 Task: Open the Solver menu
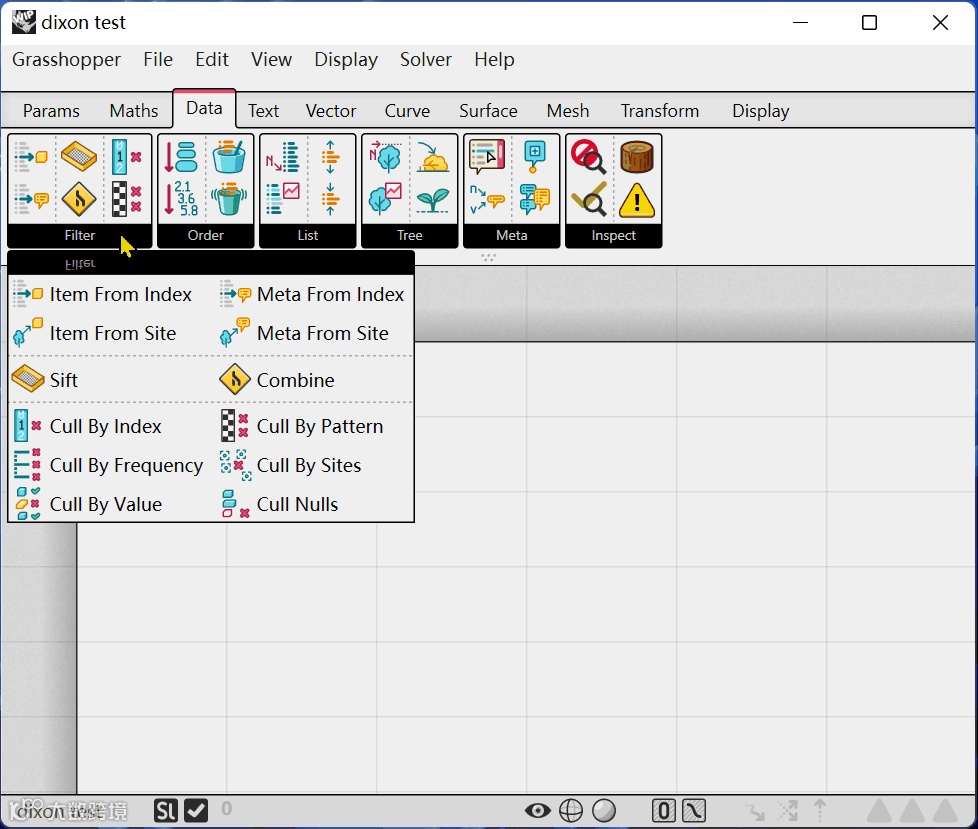(x=426, y=59)
